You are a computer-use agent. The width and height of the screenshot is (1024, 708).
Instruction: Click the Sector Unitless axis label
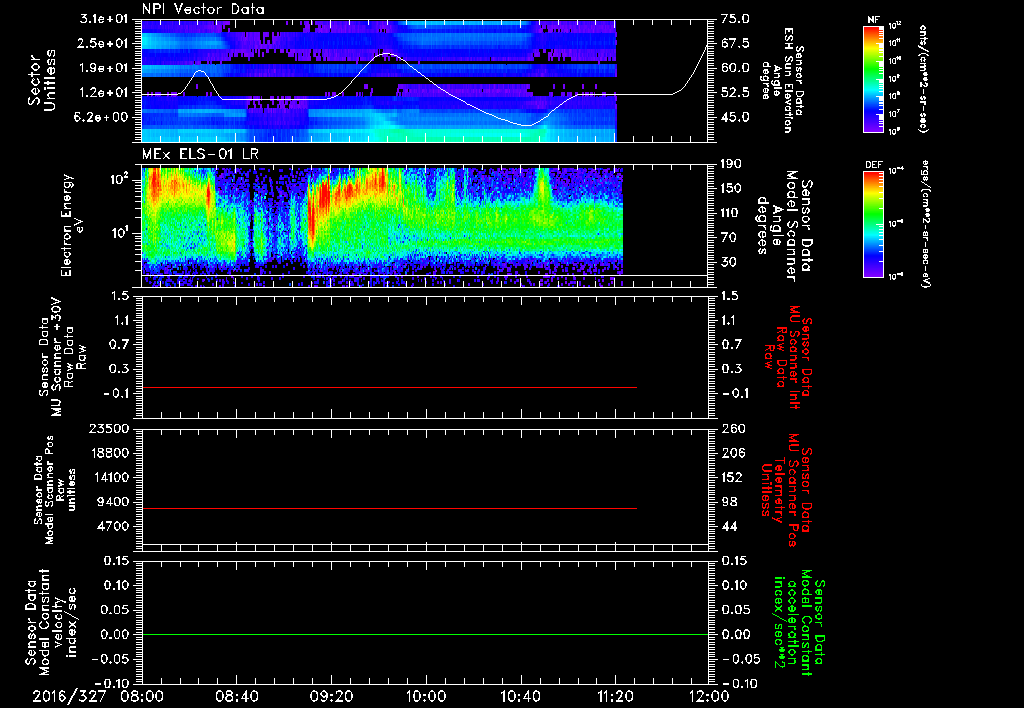42,80
